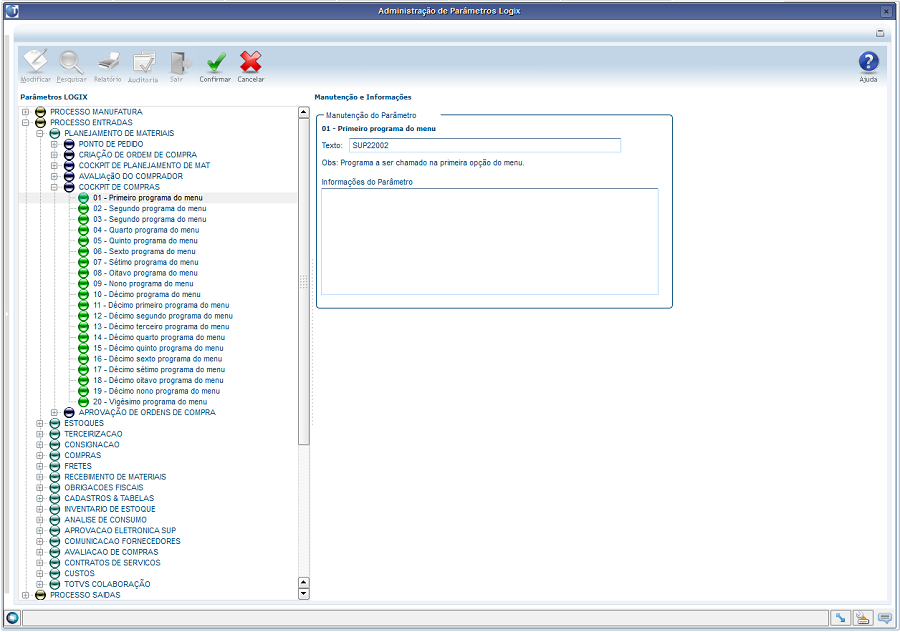Select the TERCEIRIZACAO tree item

93,434
